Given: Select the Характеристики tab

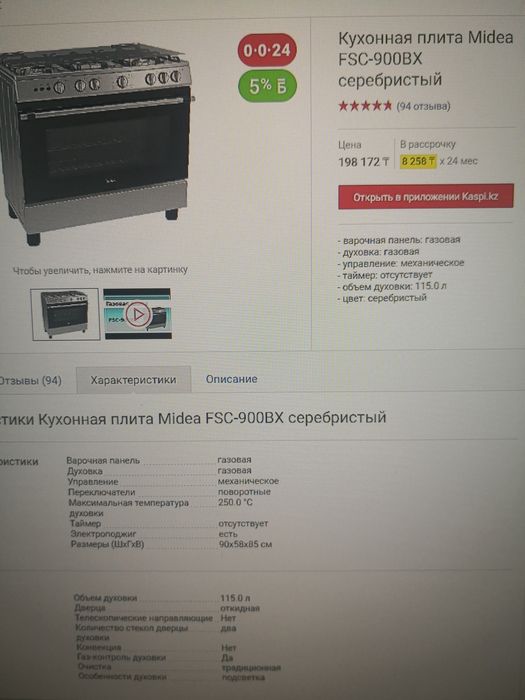Looking at the screenshot, I should 133,380.
